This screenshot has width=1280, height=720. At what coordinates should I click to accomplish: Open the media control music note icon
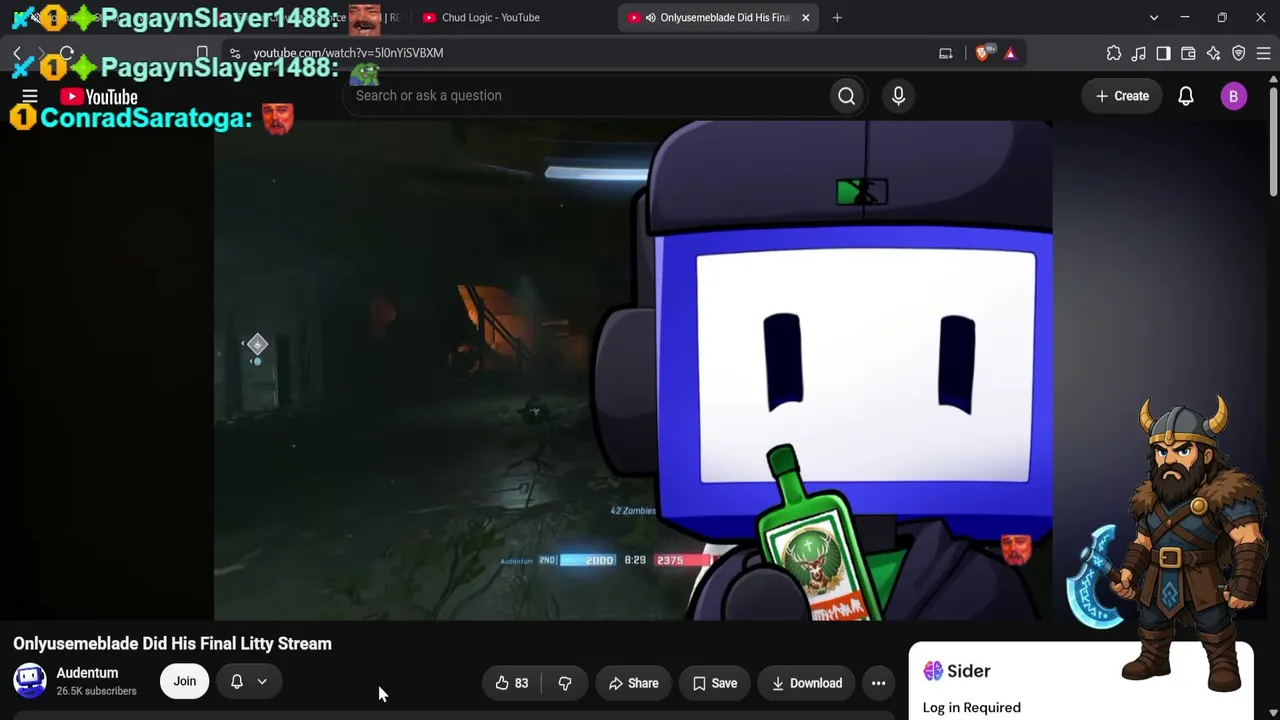point(1139,53)
